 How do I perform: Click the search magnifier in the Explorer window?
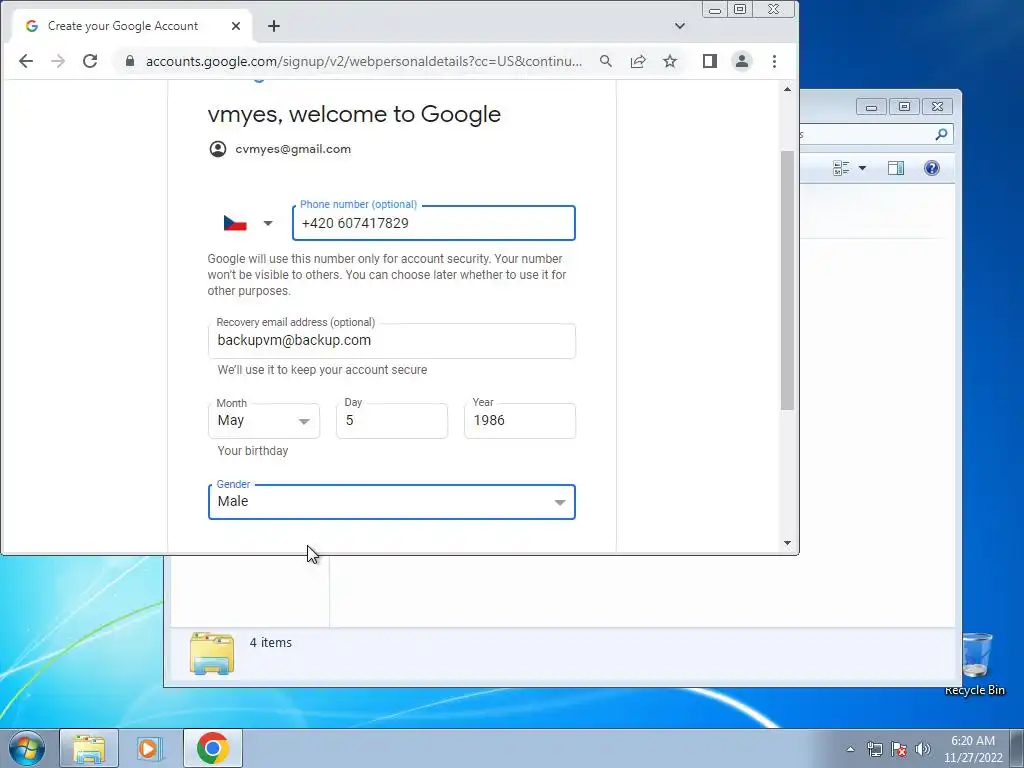941,134
